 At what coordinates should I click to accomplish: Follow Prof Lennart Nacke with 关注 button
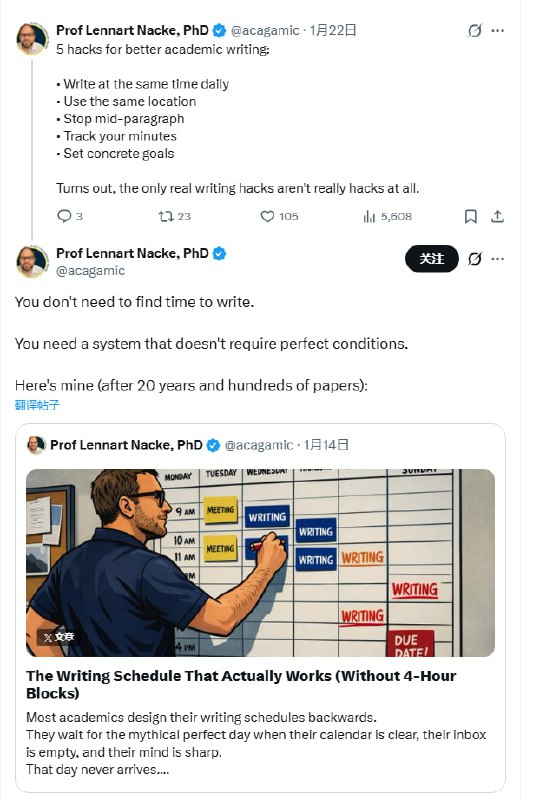click(432, 259)
